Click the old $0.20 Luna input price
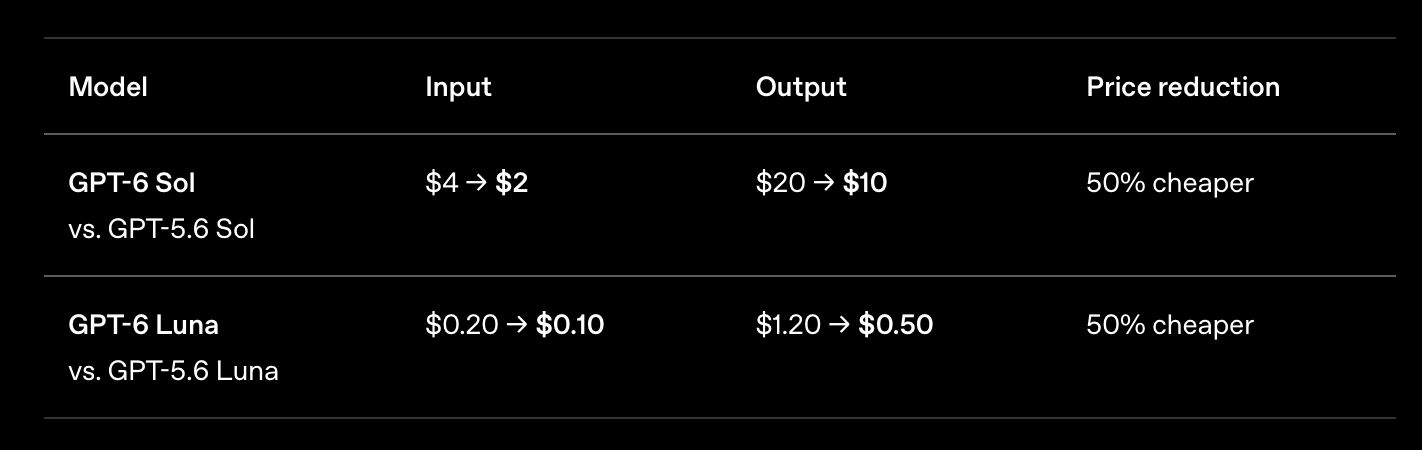The image size is (1422, 450). coord(462,325)
